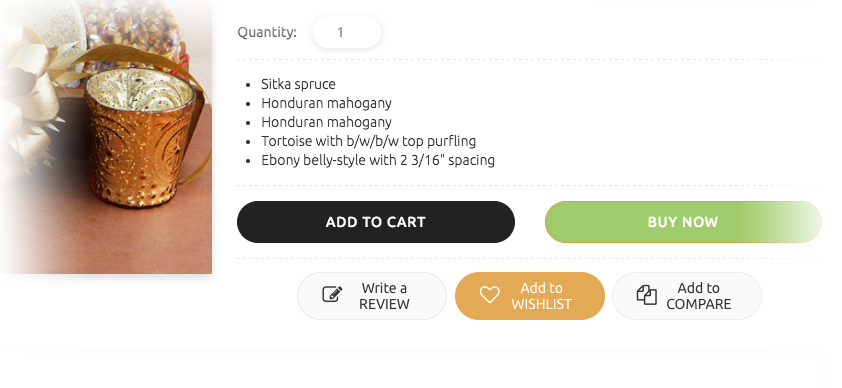842x388 pixels.
Task: Click the Ebony belly-style spacing line
Action: coord(378,160)
